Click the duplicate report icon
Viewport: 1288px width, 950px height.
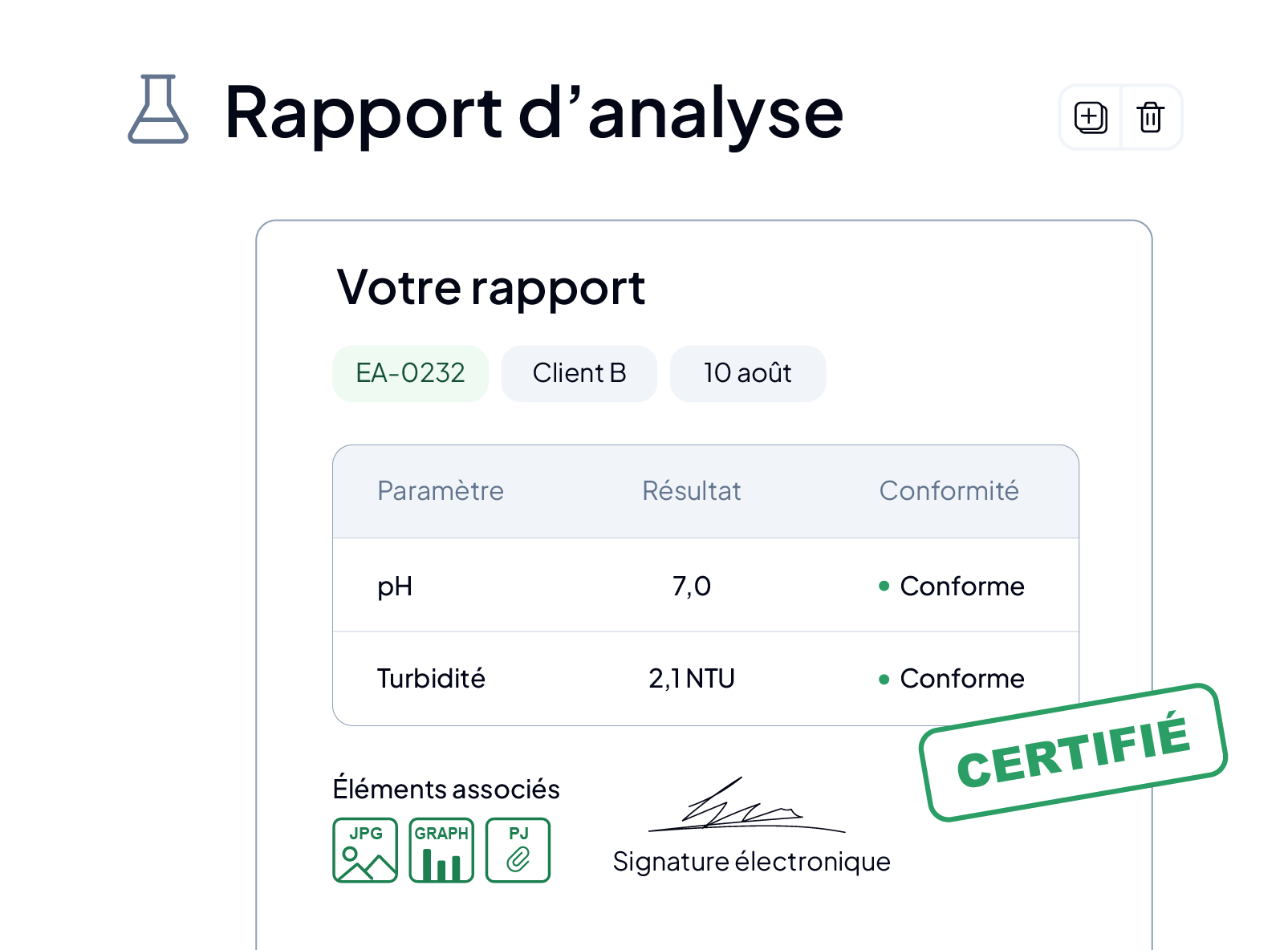(x=1091, y=117)
